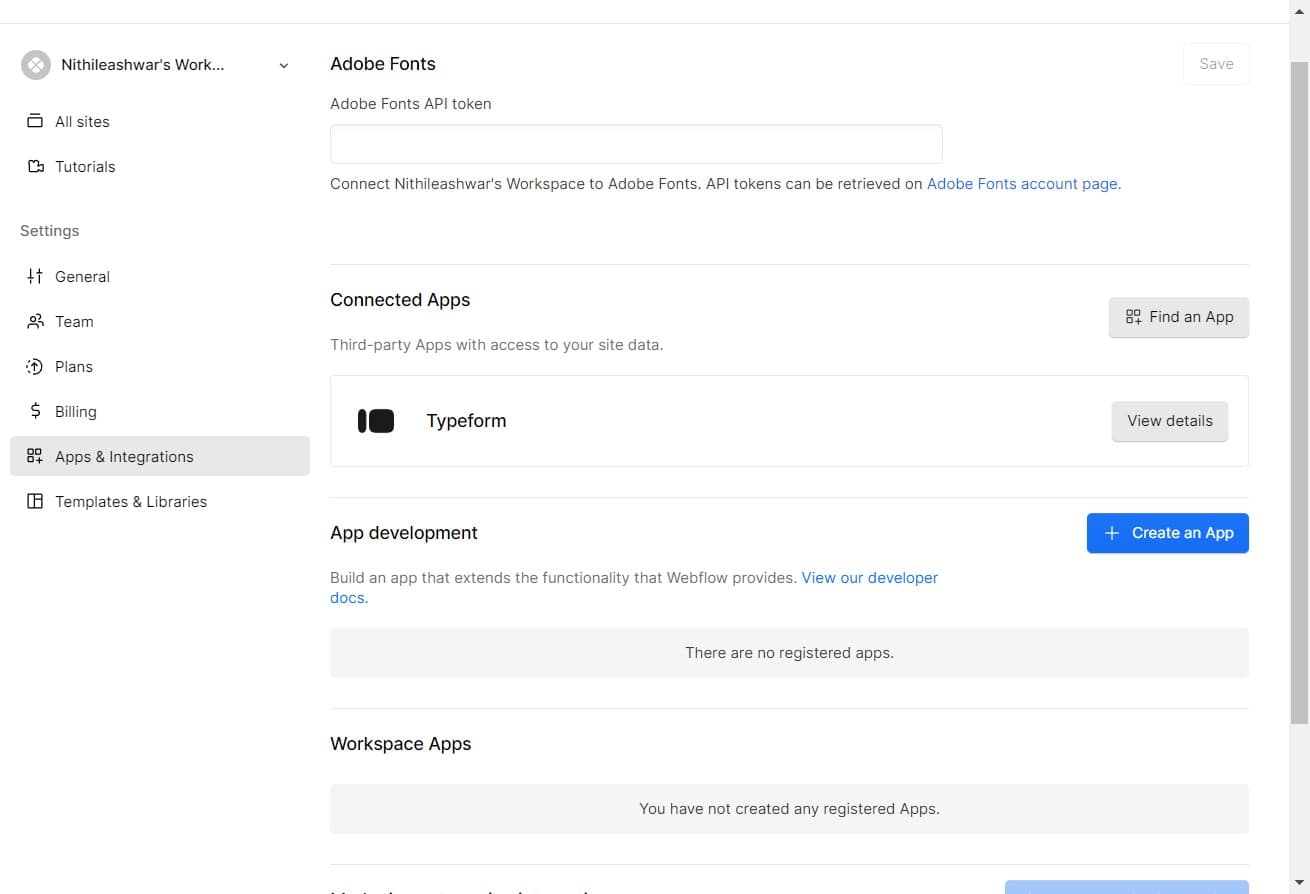Screen dimensions: 1310x894
Task: Open Team settings via the people icon
Action: click(34, 321)
